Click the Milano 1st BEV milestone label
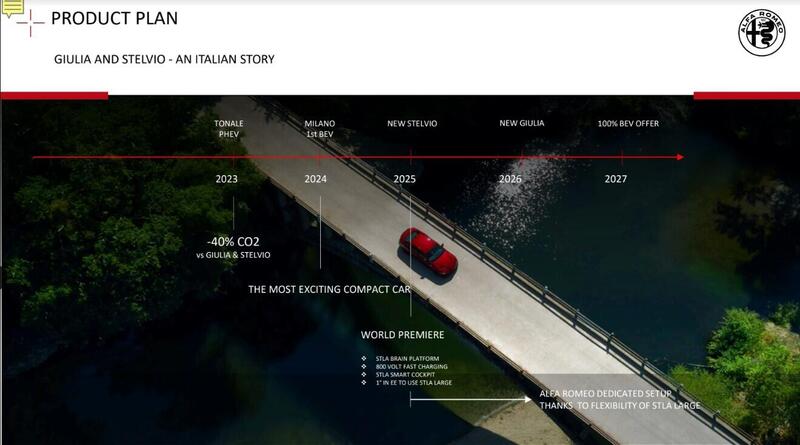This screenshot has width=800, height=445. [320, 128]
